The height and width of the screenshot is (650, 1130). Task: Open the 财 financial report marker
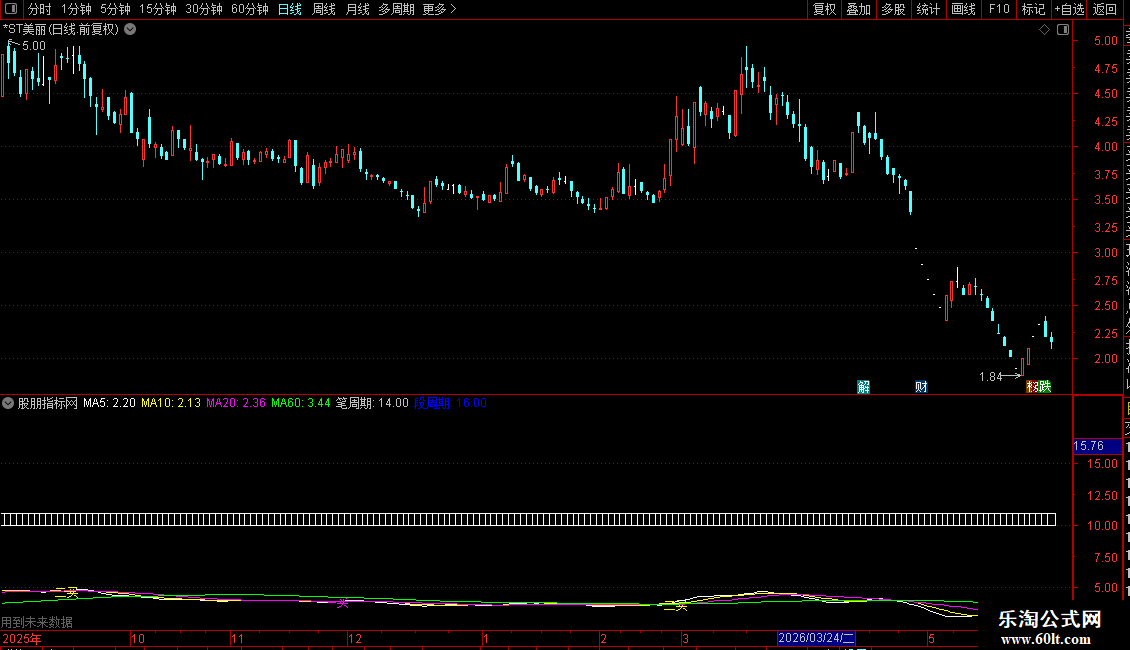[921, 387]
